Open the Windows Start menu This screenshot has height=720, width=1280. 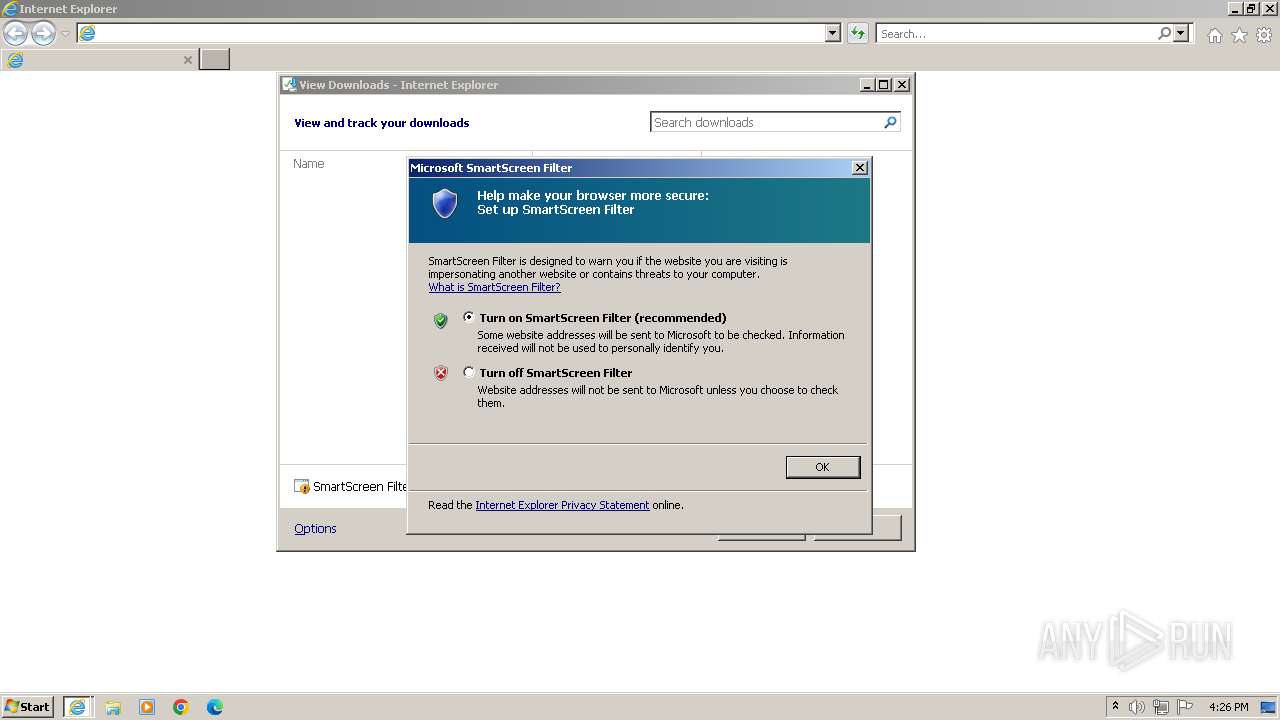[x=28, y=706]
